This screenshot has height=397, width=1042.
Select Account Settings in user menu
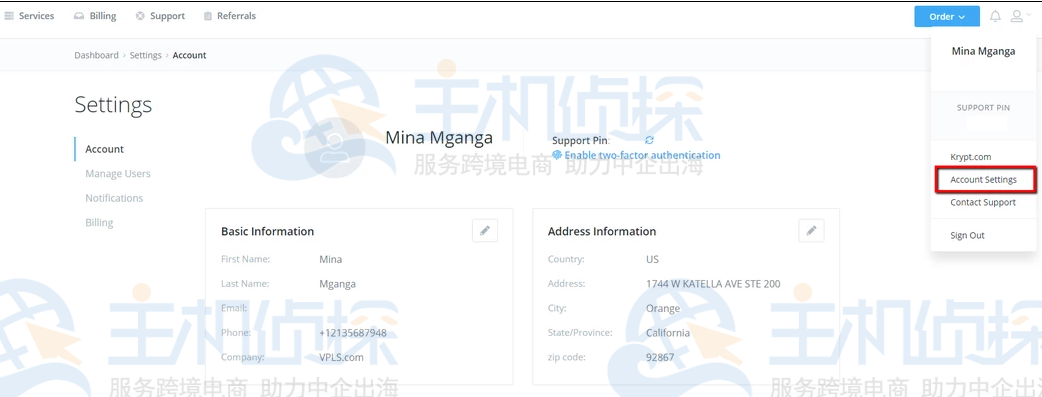coord(983,180)
